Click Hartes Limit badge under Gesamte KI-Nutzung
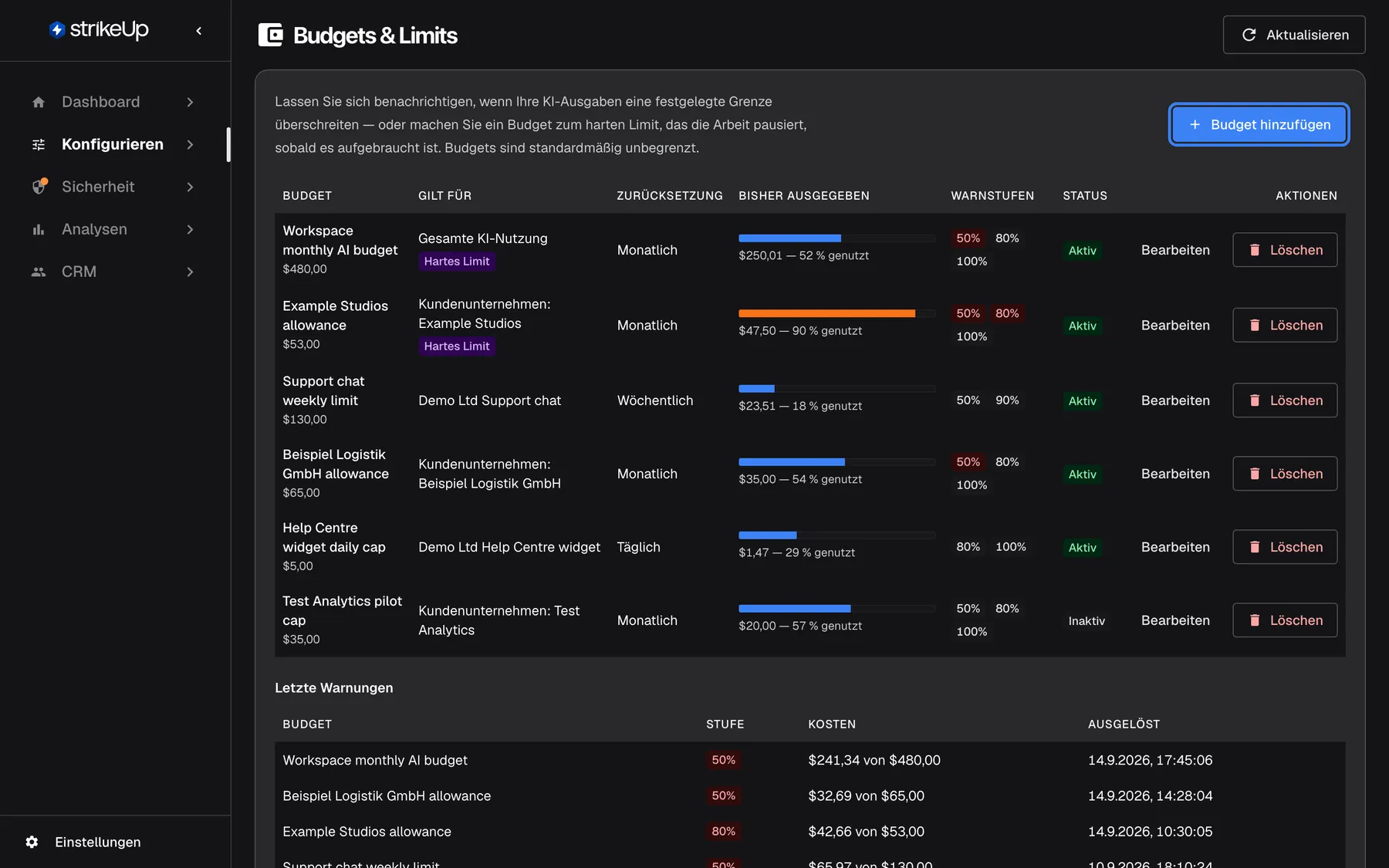Viewport: 1389px width, 868px height. (x=457, y=262)
